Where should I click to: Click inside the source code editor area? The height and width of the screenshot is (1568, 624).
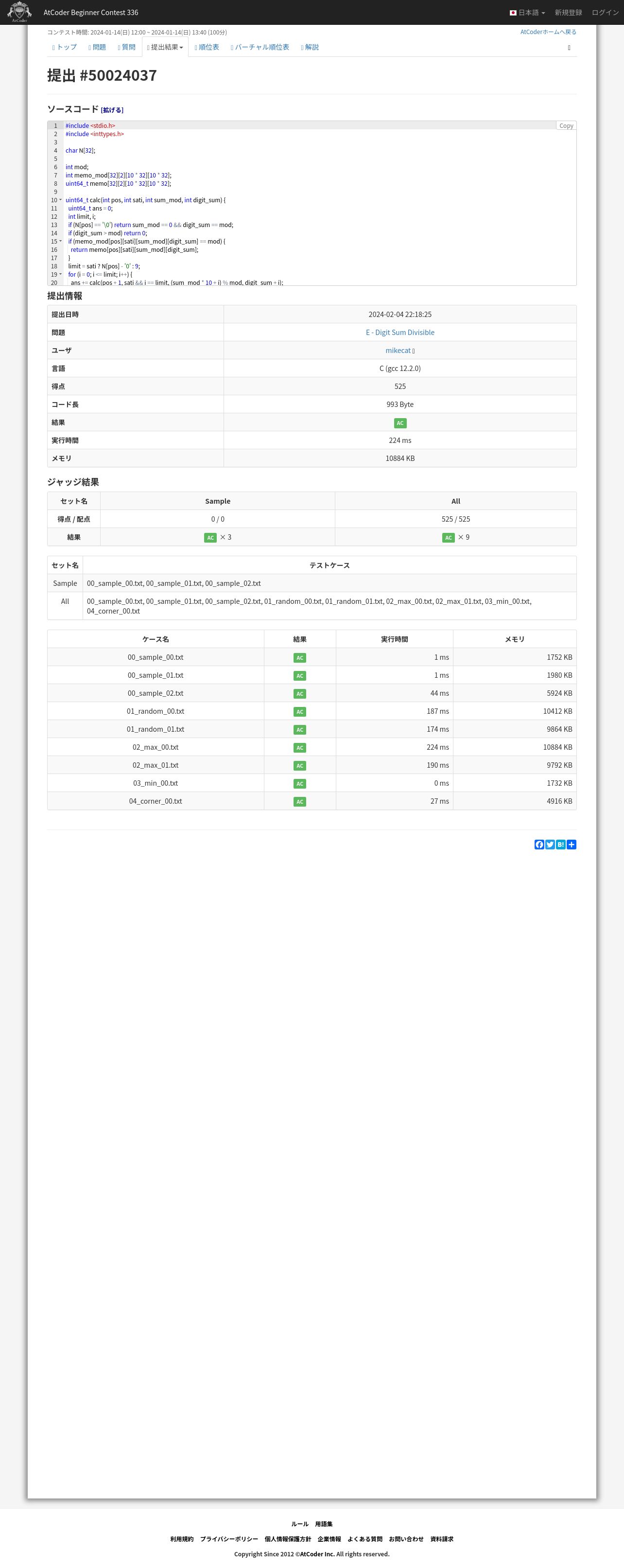pyautogui.click(x=319, y=204)
